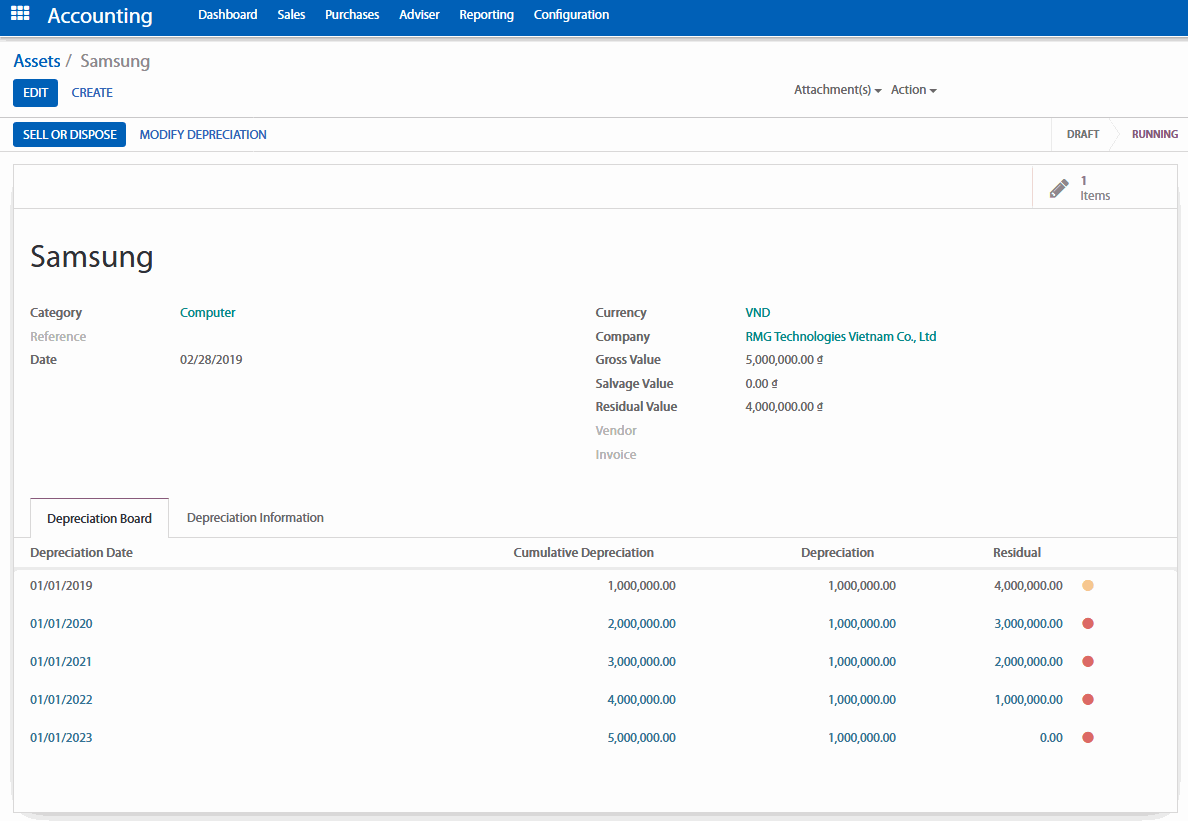Click Modify Depreciation button
Screen dimensions: 1188x821
tap(203, 135)
